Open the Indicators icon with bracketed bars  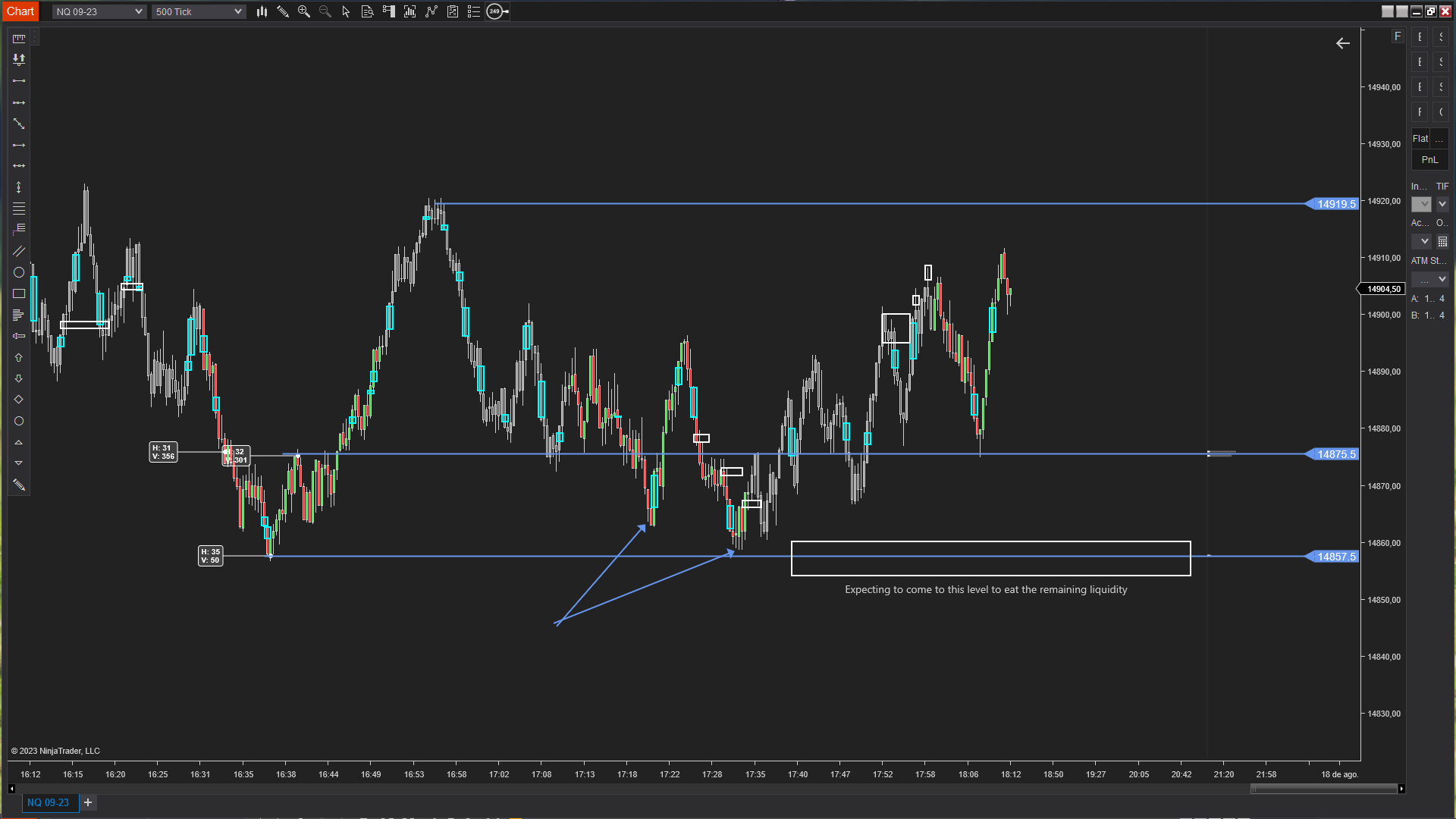coord(410,11)
